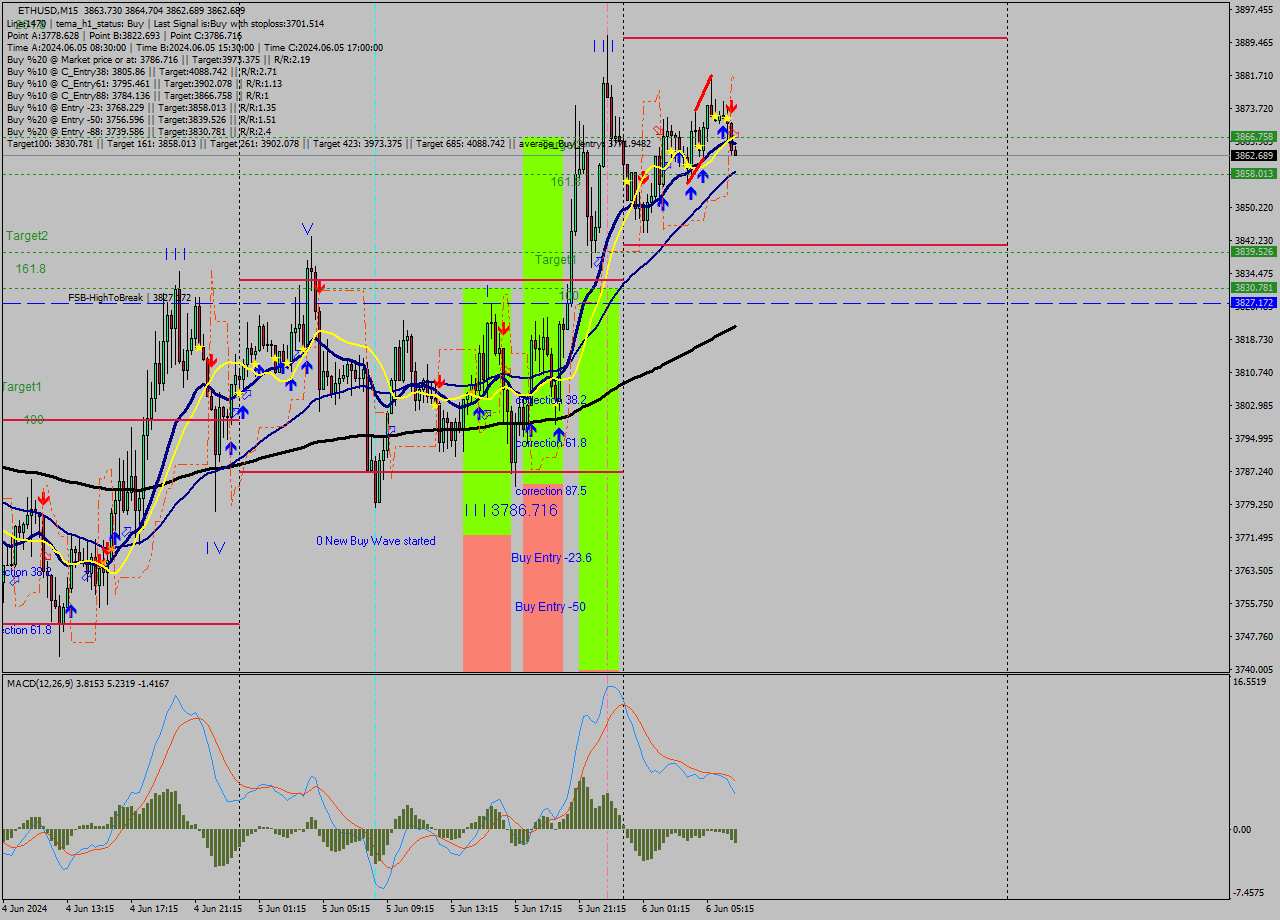Click the V wave marker above the price action

point(307,229)
